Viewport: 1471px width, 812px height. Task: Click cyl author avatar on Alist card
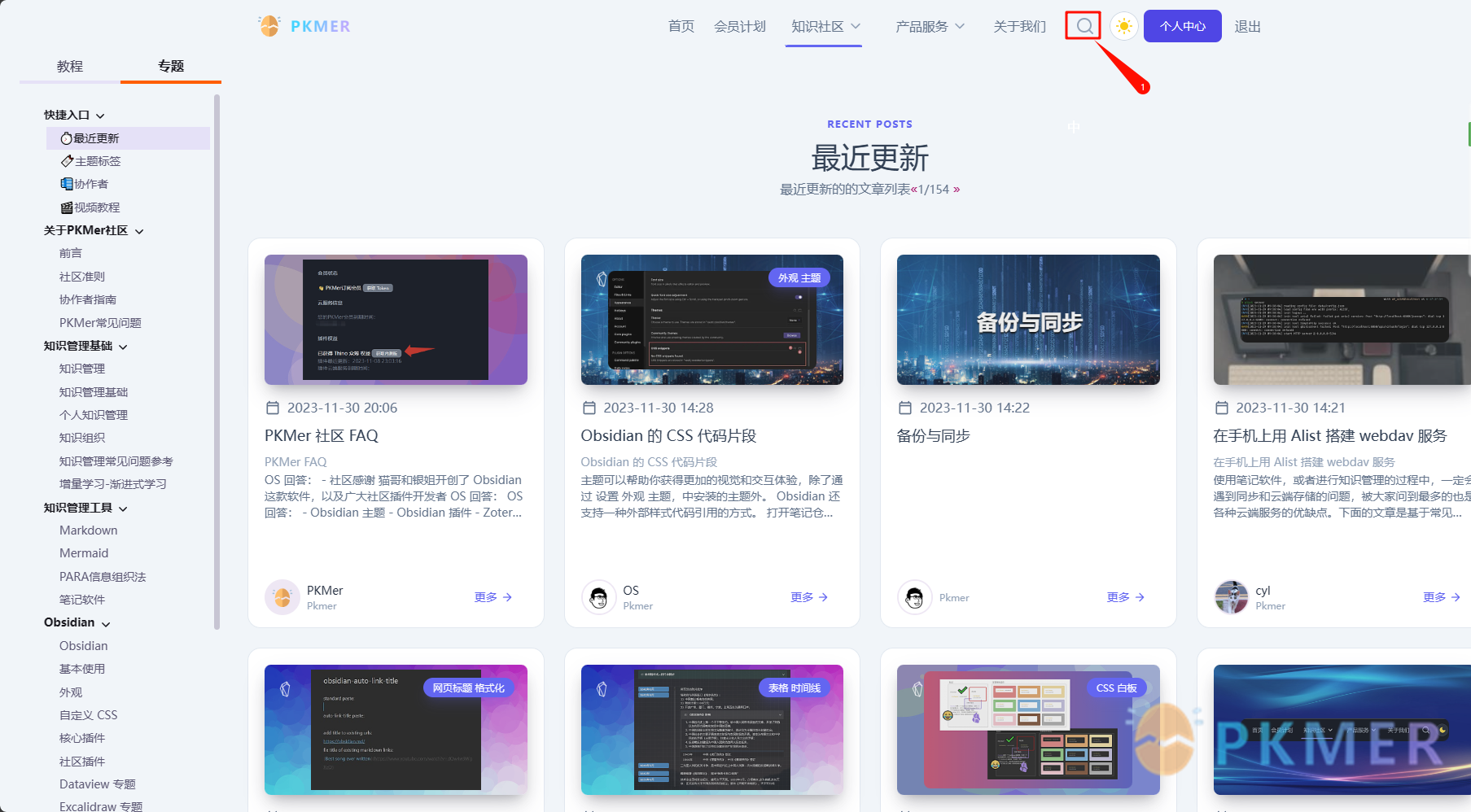coord(1231,597)
